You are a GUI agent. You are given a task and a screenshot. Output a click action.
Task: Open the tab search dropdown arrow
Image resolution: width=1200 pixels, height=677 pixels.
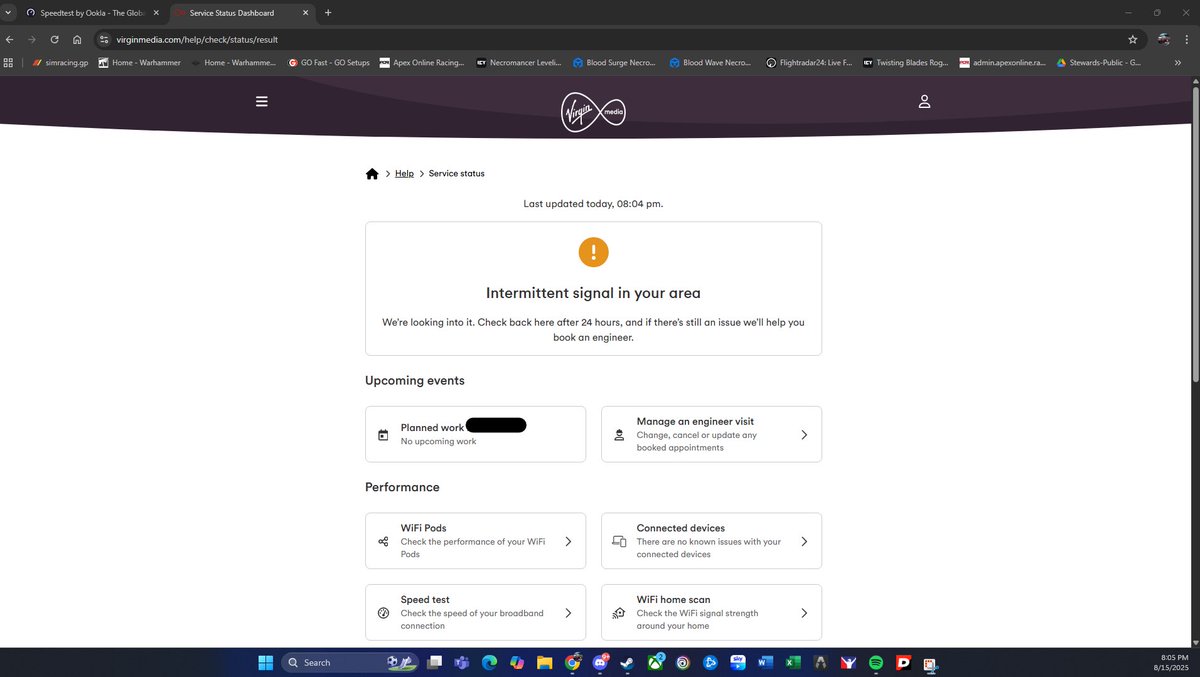[x=8, y=13]
